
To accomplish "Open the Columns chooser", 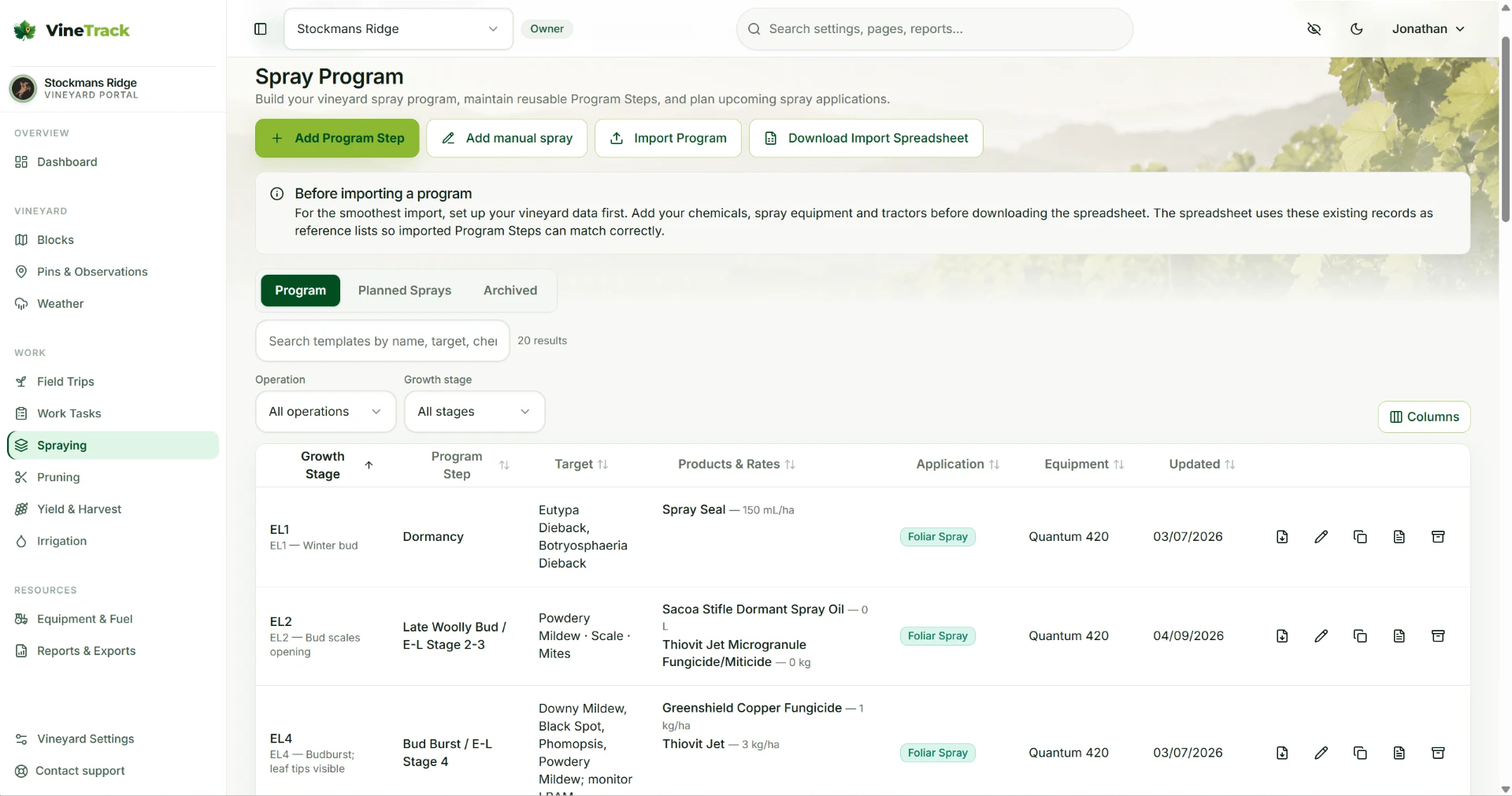I will coord(1424,417).
